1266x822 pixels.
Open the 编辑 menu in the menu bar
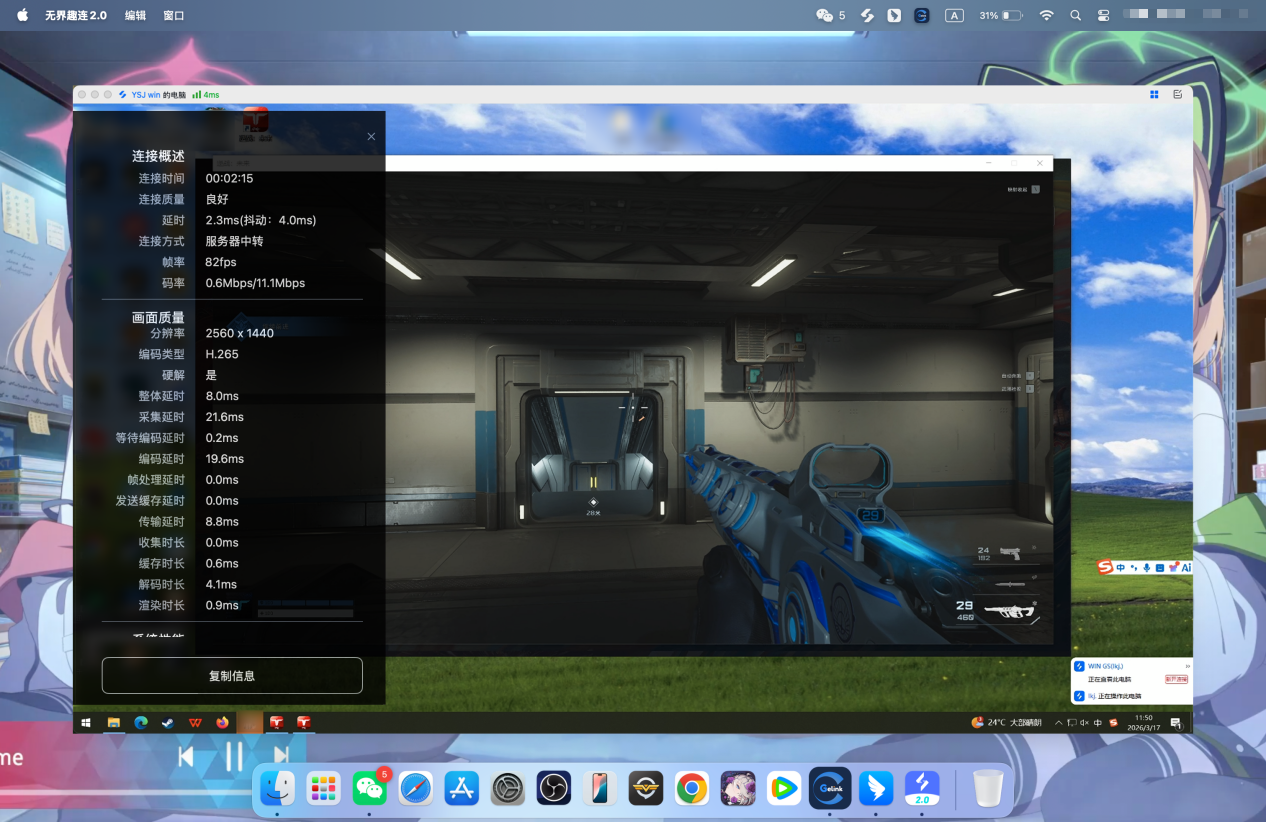pyautogui.click(x=135, y=16)
